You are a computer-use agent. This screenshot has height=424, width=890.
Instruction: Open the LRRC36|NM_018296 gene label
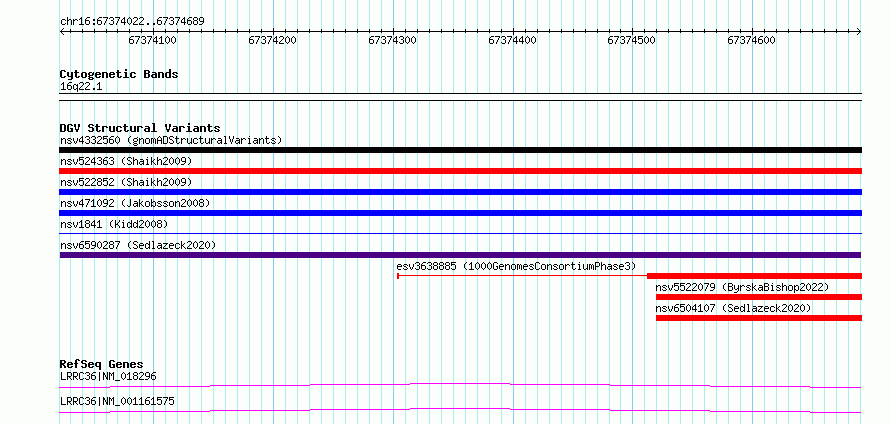coord(108,376)
